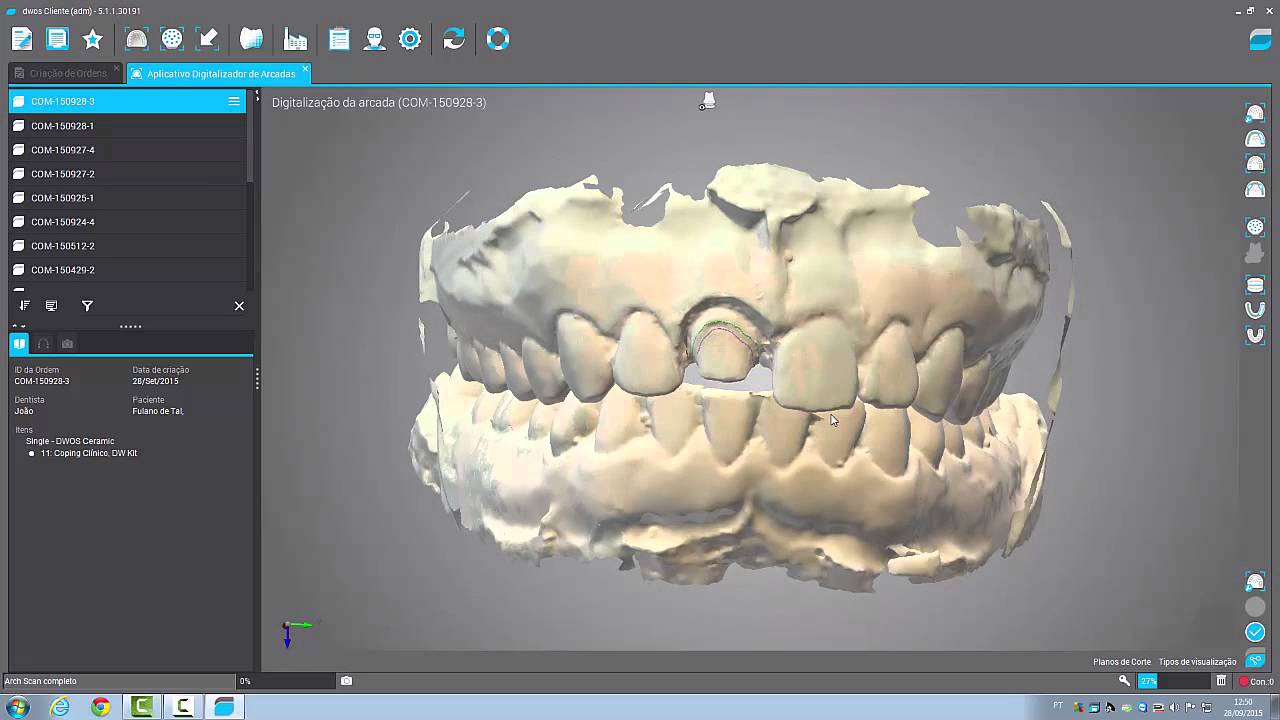Click the perforated scan plate toolbar icon

(x=172, y=39)
